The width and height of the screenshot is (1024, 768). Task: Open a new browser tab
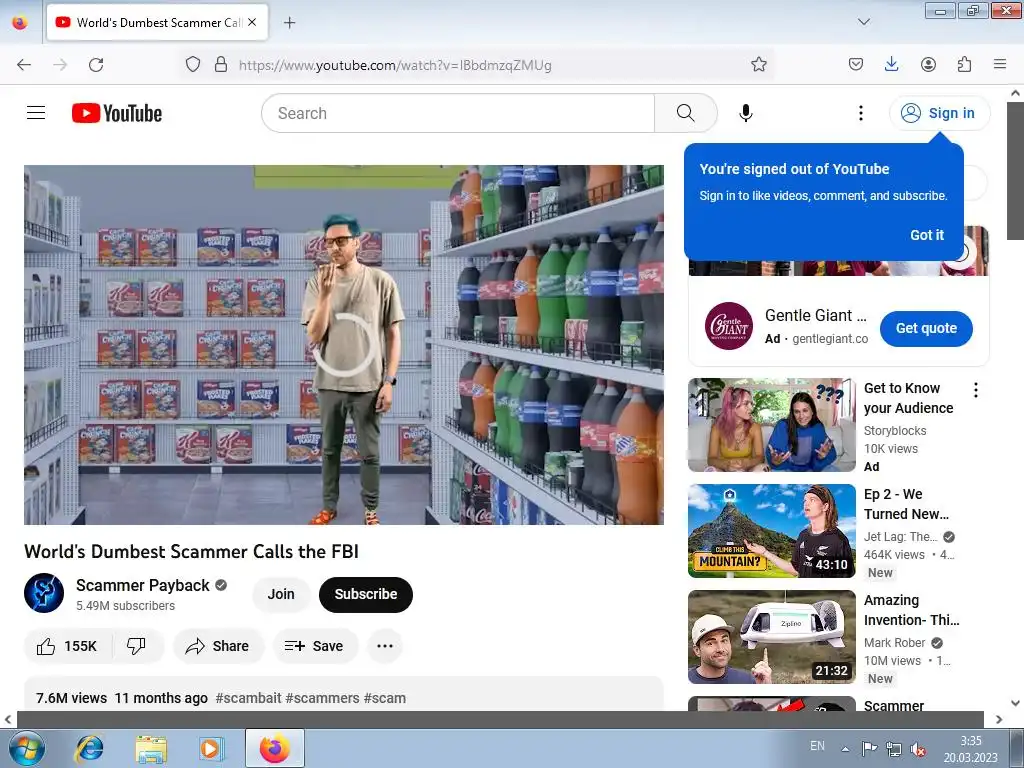290,23
